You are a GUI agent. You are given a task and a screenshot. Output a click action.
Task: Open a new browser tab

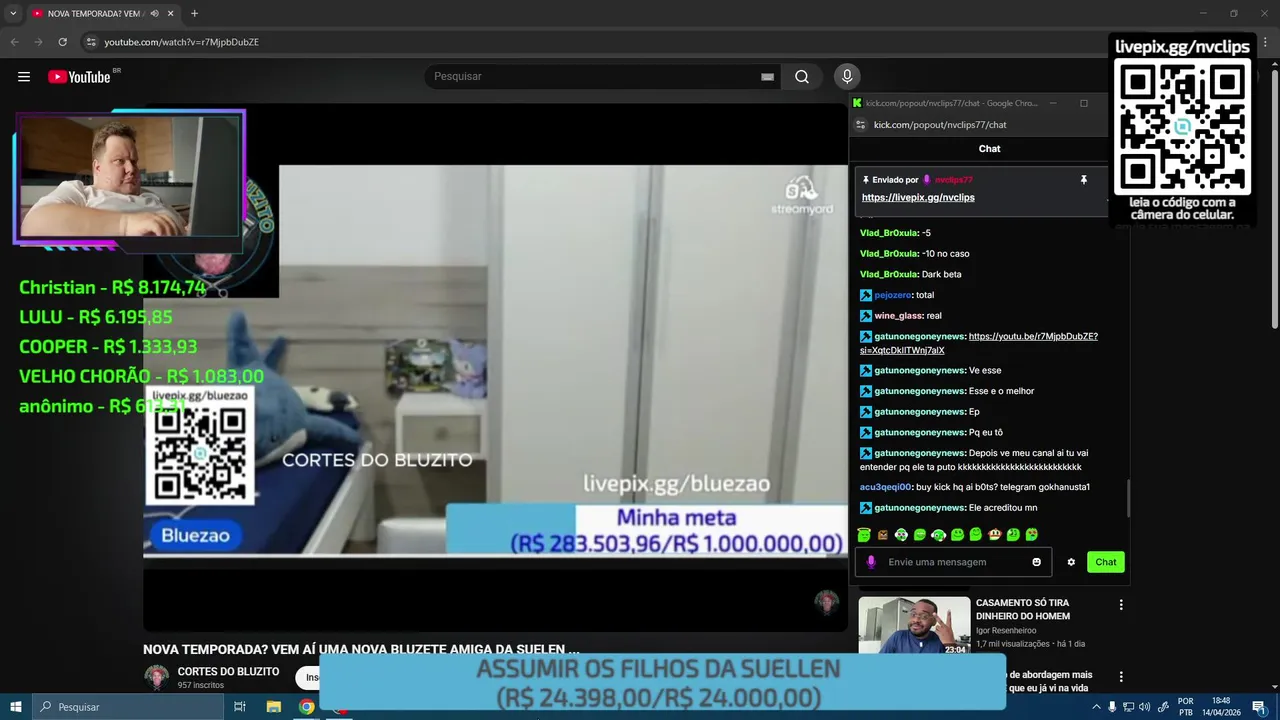click(x=194, y=13)
